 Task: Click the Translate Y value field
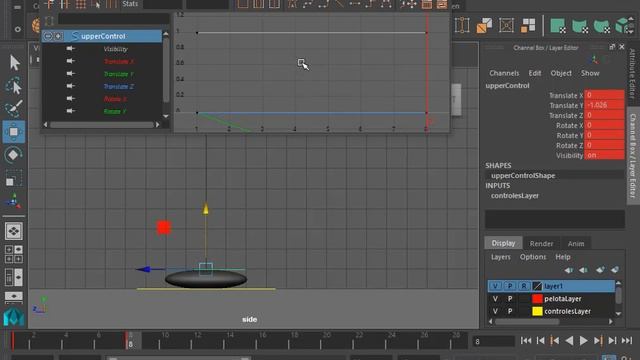click(604, 105)
